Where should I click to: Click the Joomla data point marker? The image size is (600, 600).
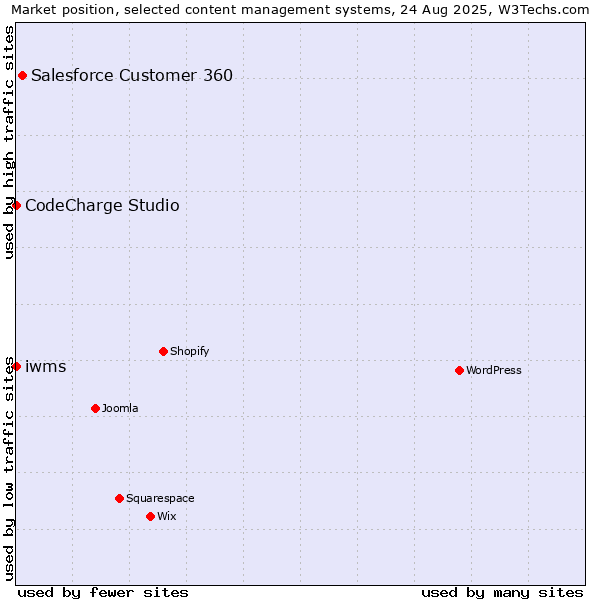point(96,408)
